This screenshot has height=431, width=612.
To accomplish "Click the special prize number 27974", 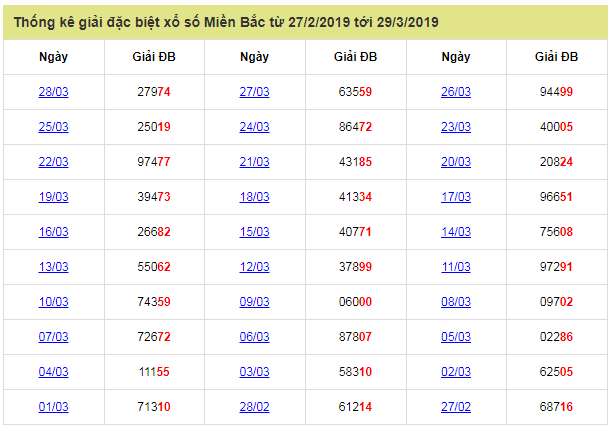I will 154,92.
